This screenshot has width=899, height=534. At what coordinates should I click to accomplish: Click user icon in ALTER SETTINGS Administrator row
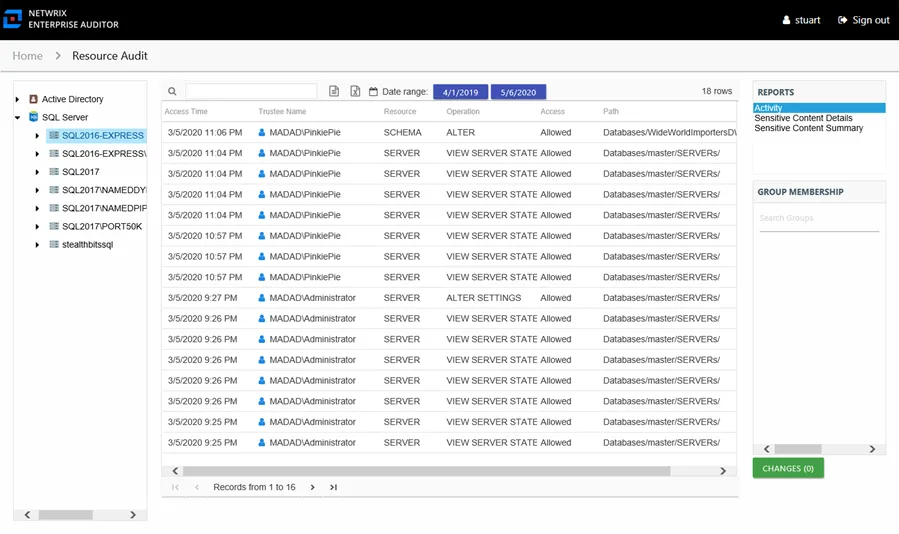(261, 298)
